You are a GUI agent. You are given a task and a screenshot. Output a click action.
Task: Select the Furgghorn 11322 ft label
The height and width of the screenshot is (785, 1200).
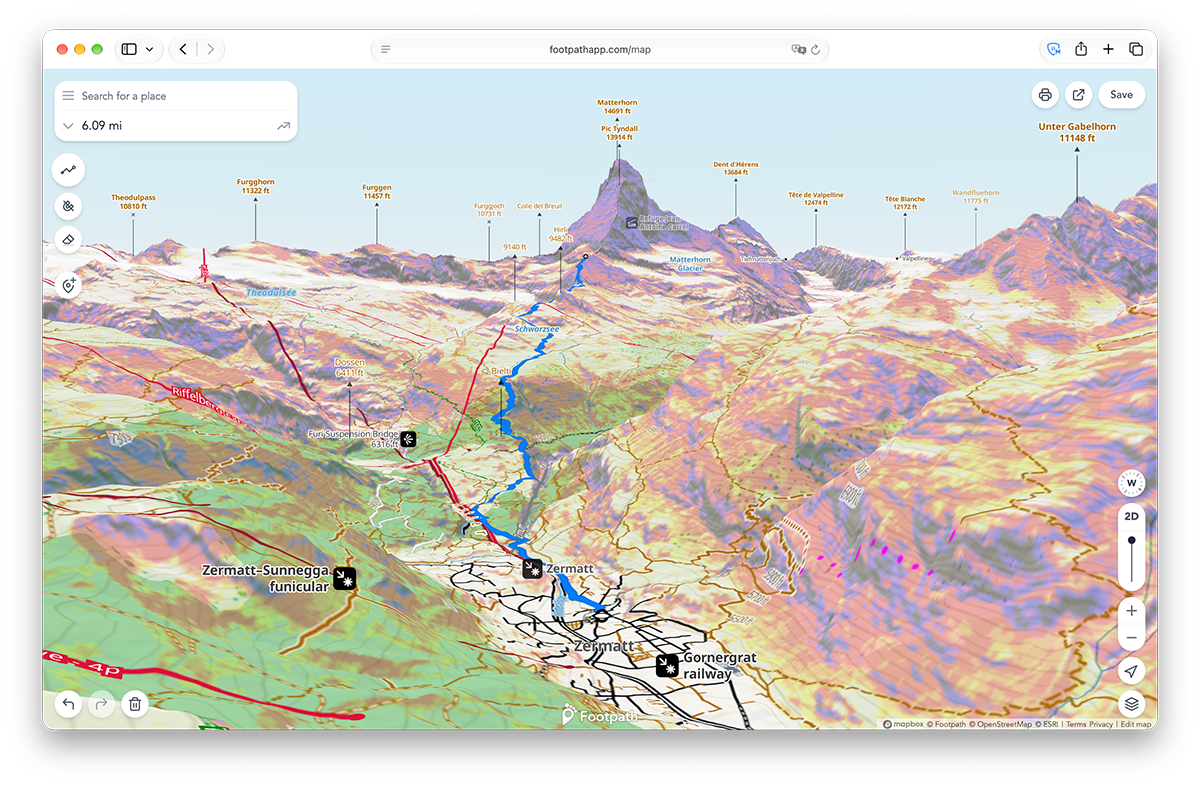[x=255, y=186]
